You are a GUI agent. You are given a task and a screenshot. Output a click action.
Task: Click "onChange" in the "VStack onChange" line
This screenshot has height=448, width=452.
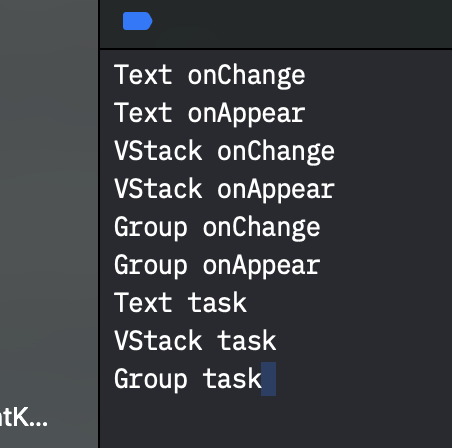[x=276, y=152]
